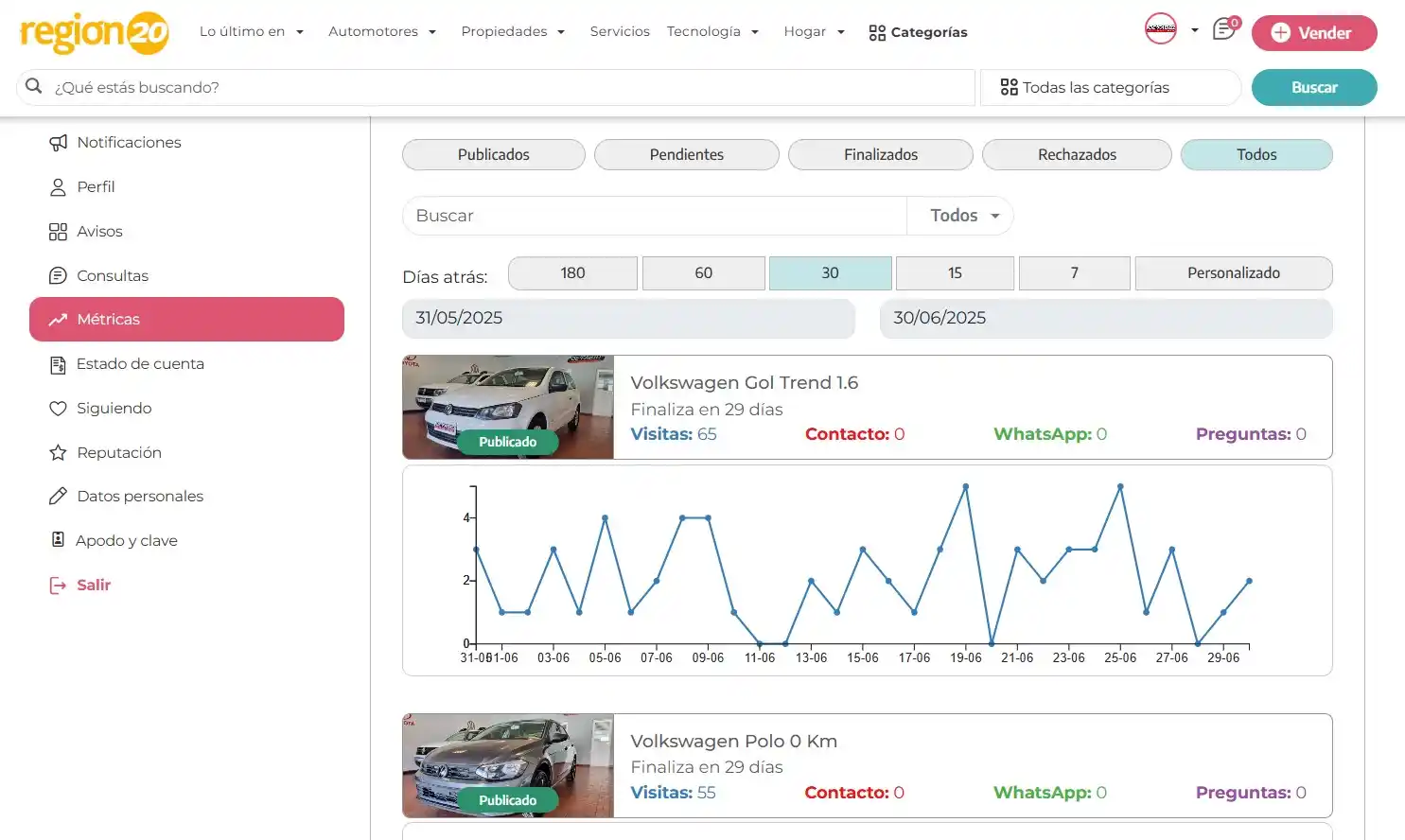Expand the Automotores dropdown menu

click(x=382, y=32)
